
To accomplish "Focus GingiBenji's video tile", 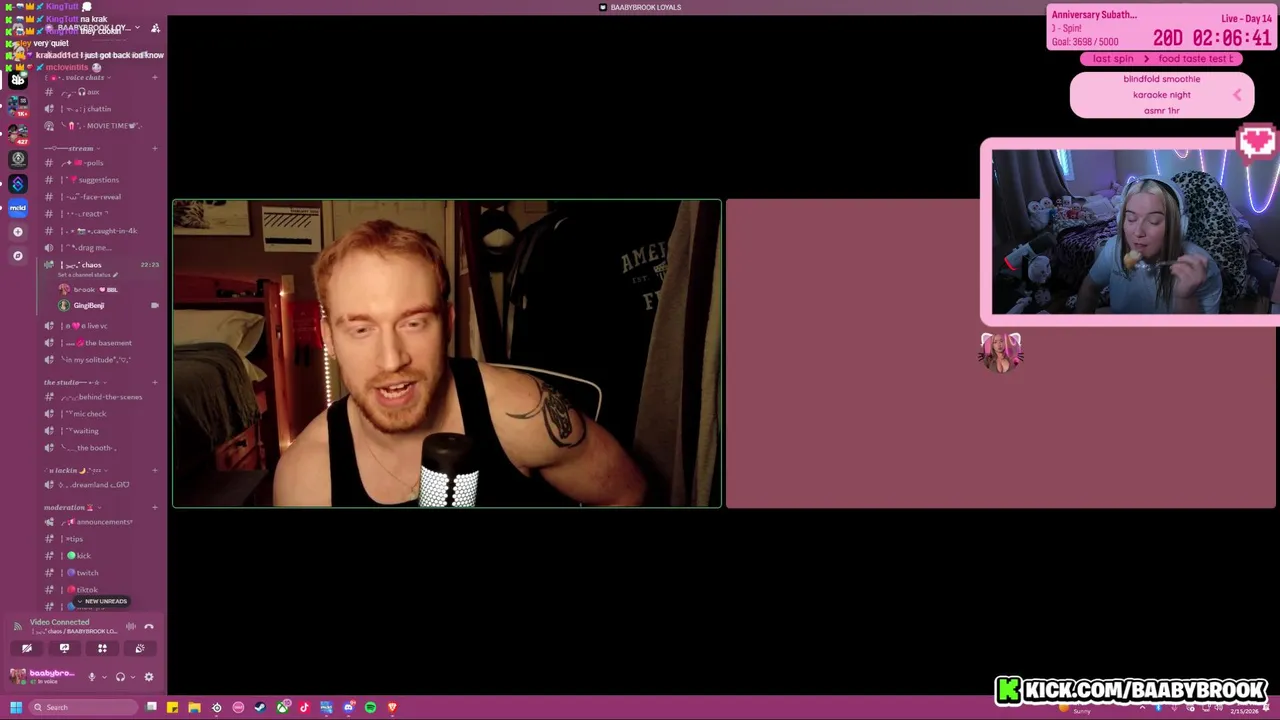I will click(x=447, y=354).
